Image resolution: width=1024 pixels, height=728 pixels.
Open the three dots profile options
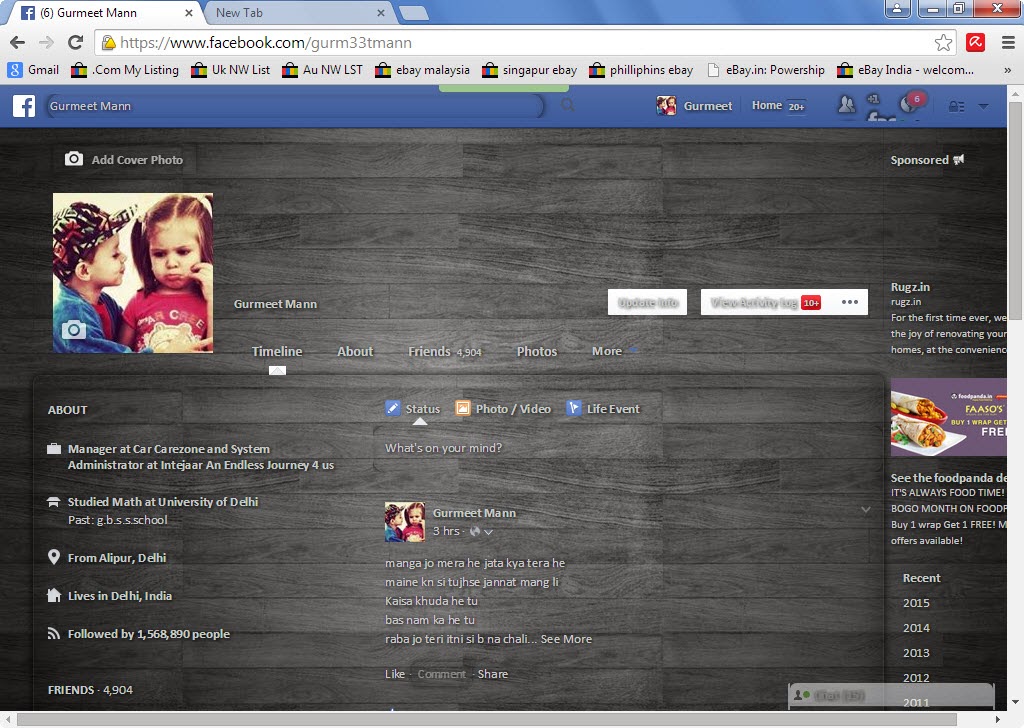(x=850, y=302)
